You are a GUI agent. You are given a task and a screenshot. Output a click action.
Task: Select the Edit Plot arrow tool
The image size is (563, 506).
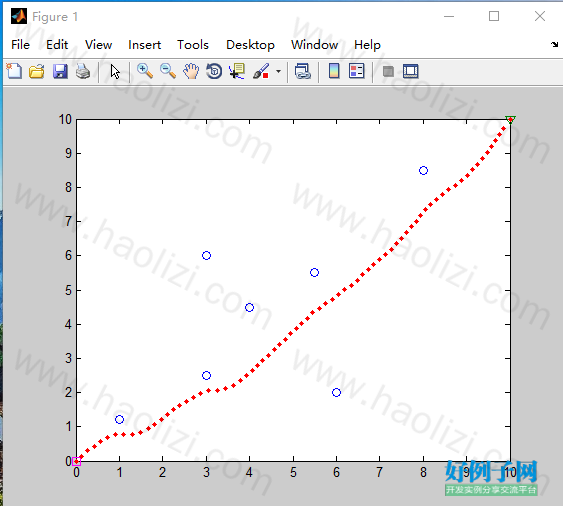tap(115, 71)
